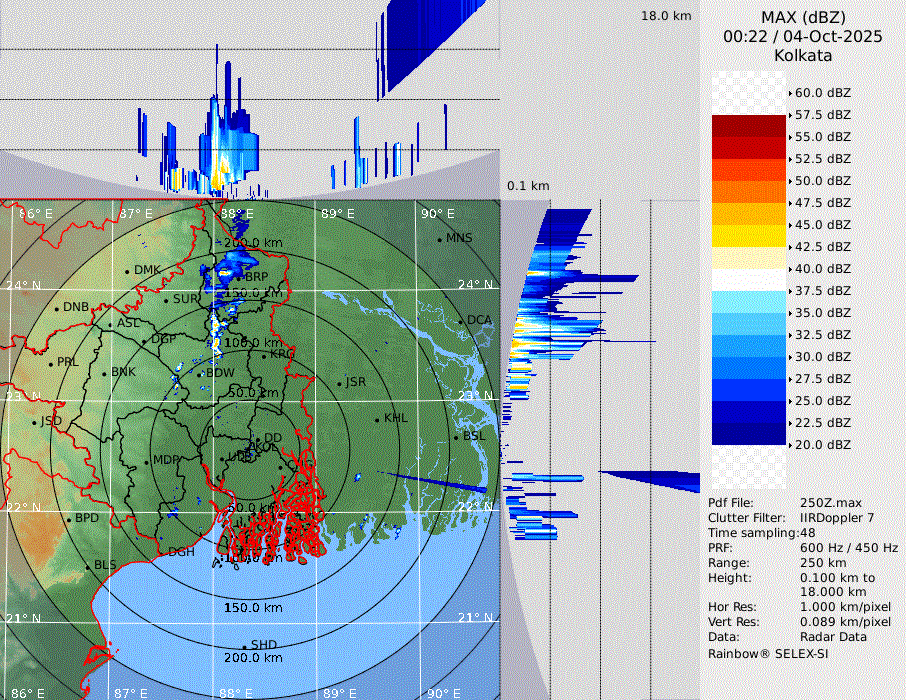Viewport: 906px width, 700px height.
Task: Click the Kolkata radar name label
Action: click(x=802, y=55)
